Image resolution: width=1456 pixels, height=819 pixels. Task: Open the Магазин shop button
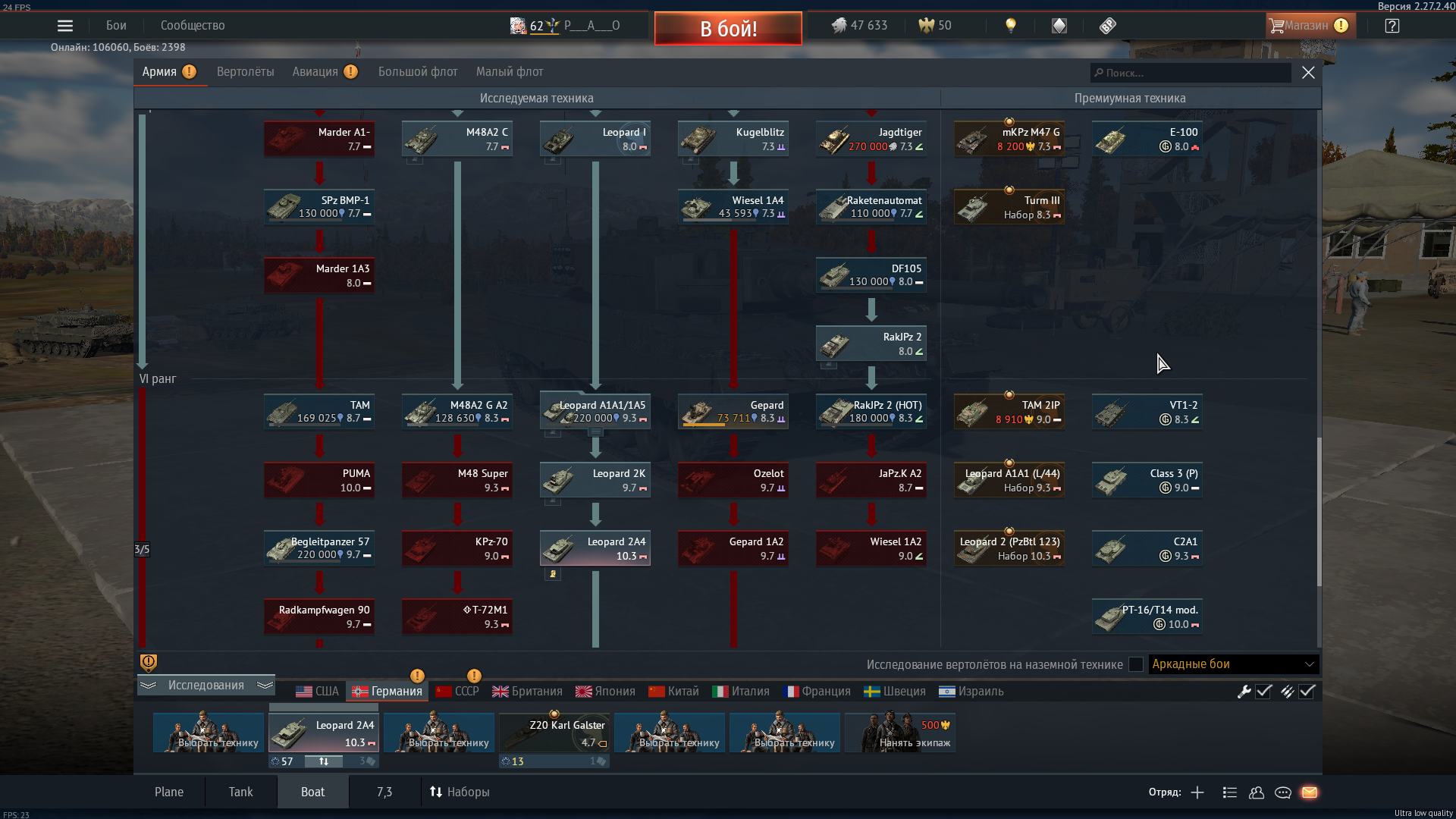point(1309,26)
